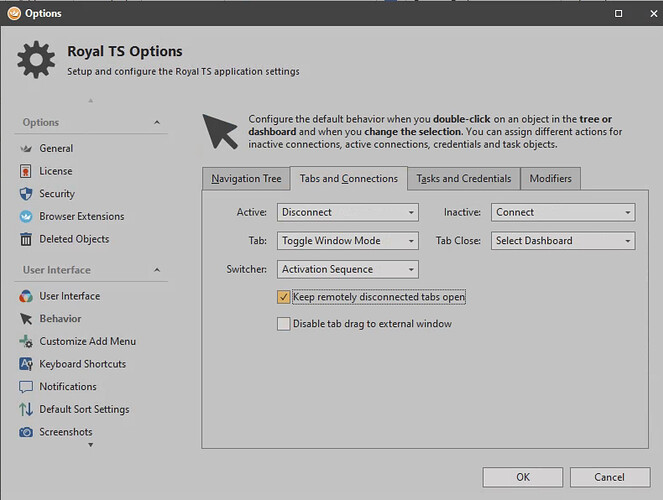Enable Disable tab drag to external window
The image size is (663, 500).
(x=284, y=324)
